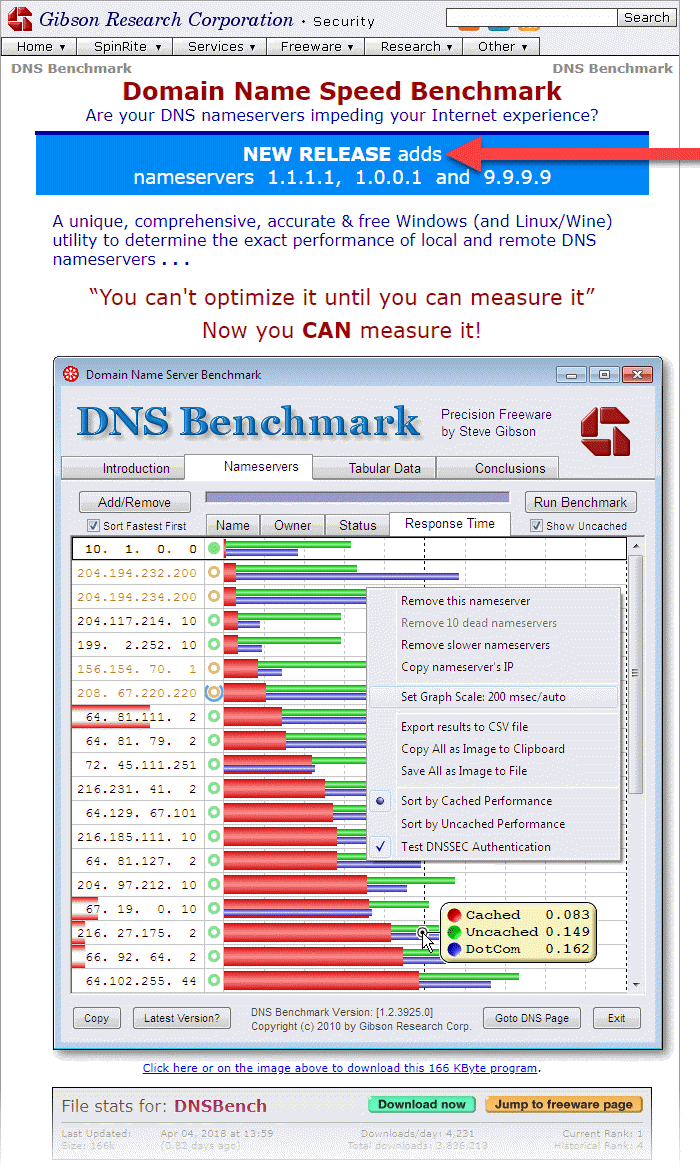The height and width of the screenshot is (1167, 700).
Task: Click the site search input field
Action: click(531, 17)
